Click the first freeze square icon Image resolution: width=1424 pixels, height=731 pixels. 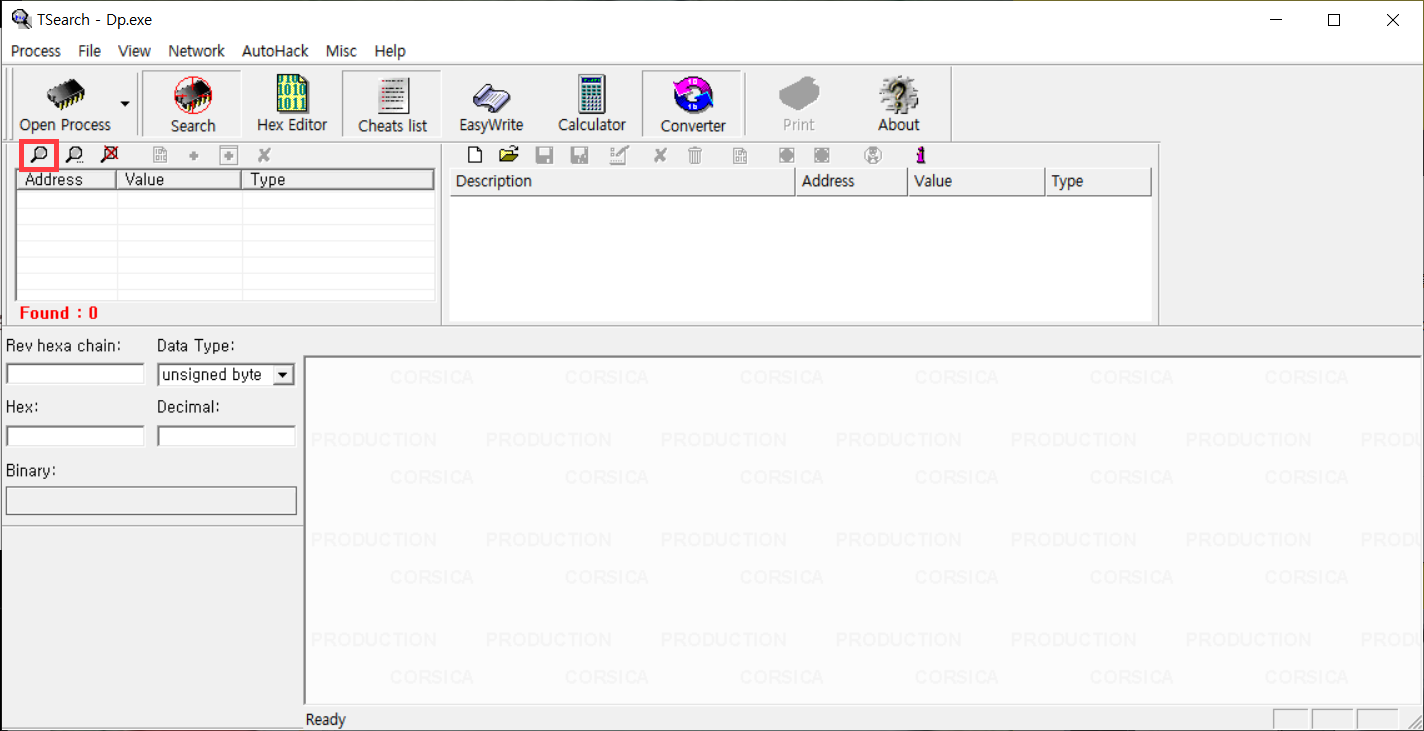click(x=787, y=155)
